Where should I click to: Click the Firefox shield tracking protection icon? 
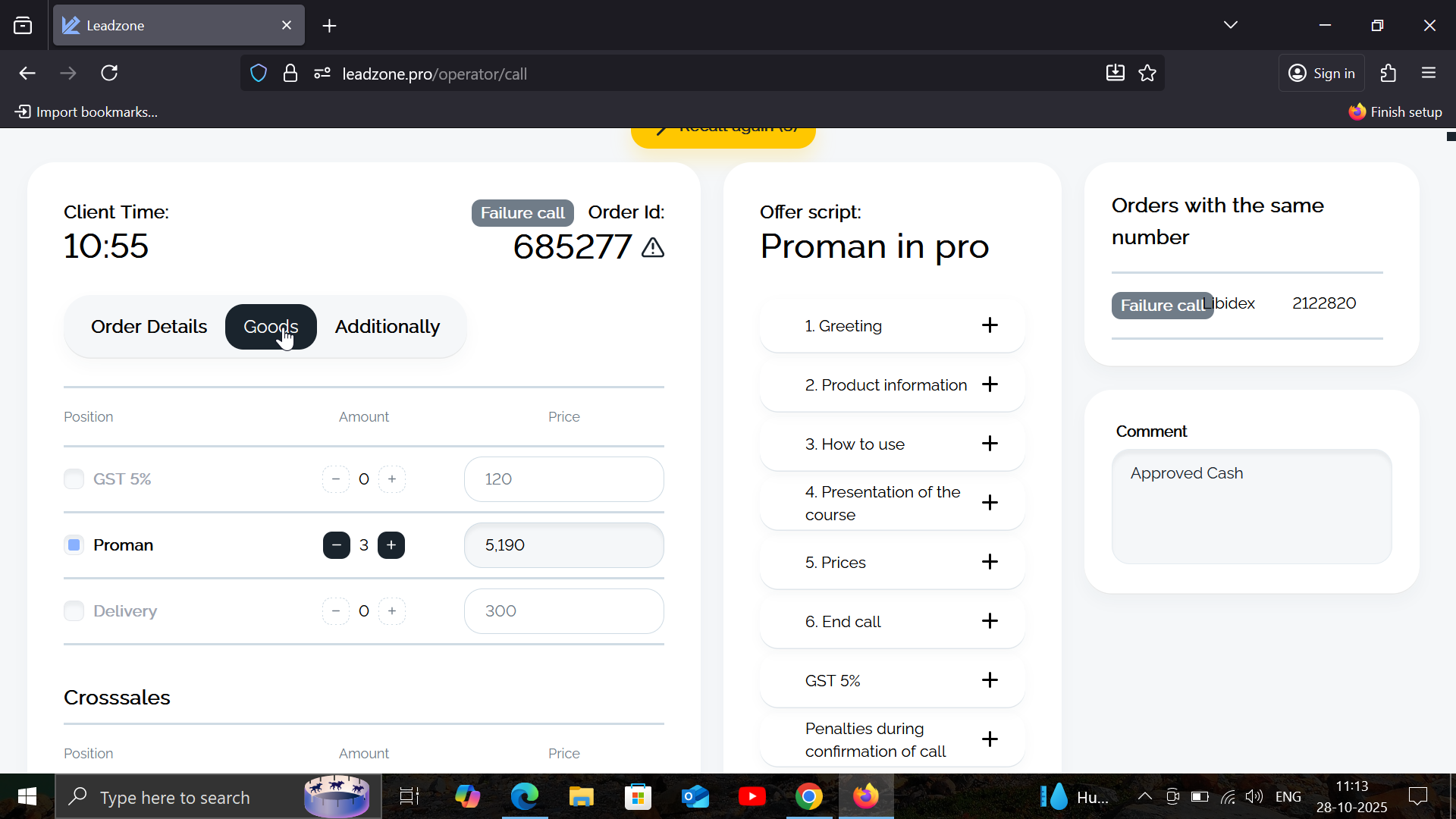coord(259,74)
